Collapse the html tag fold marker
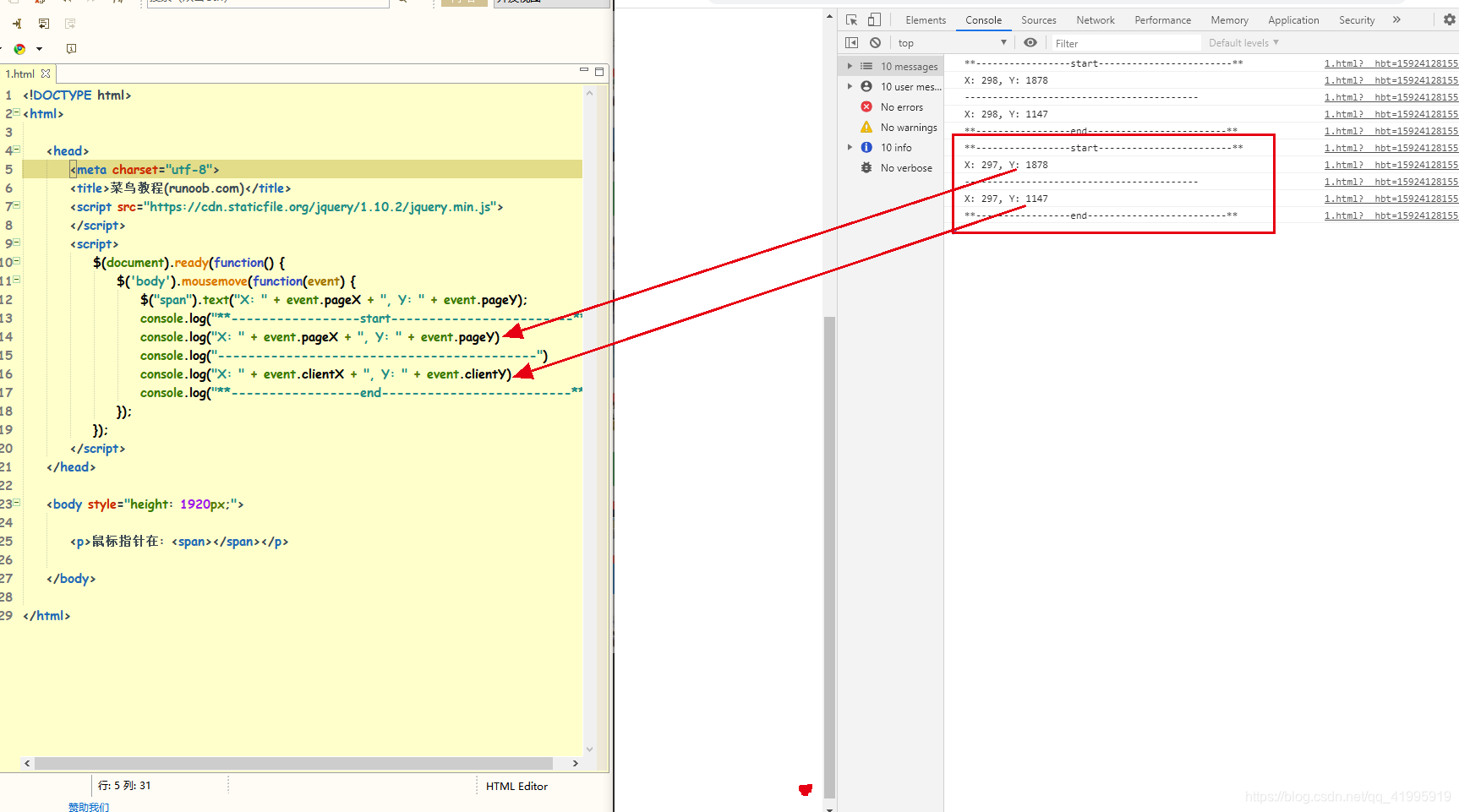This screenshot has width=1459, height=812. [16, 112]
